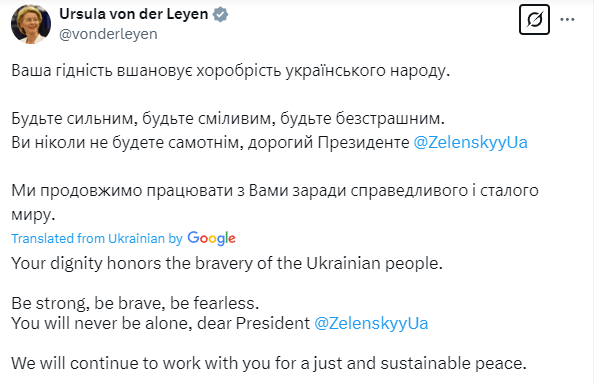Click the word миру. ending the Ukrainian text

[33, 214]
